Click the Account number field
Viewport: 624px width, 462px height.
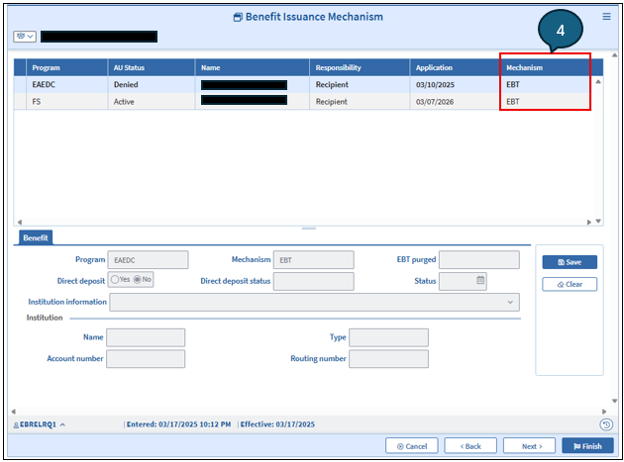pyautogui.click(x=146, y=359)
